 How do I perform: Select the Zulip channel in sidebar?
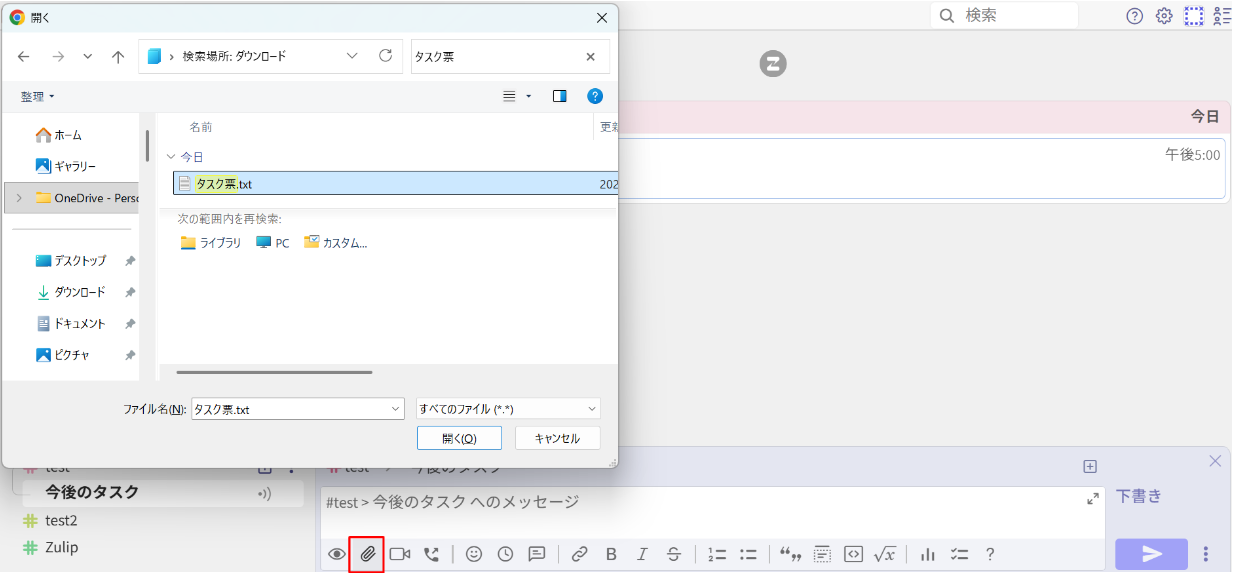coord(62,547)
